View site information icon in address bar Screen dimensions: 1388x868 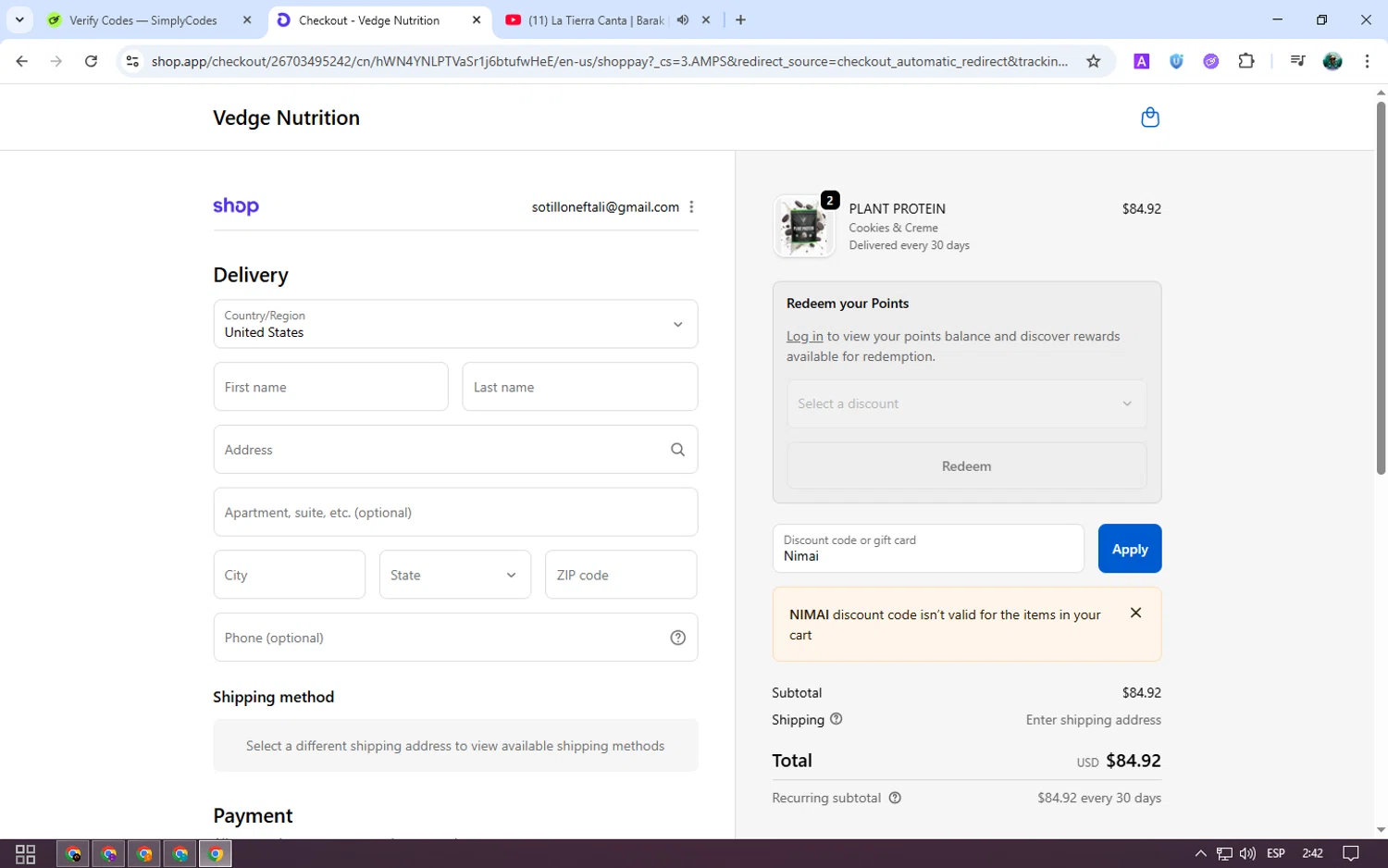132,61
